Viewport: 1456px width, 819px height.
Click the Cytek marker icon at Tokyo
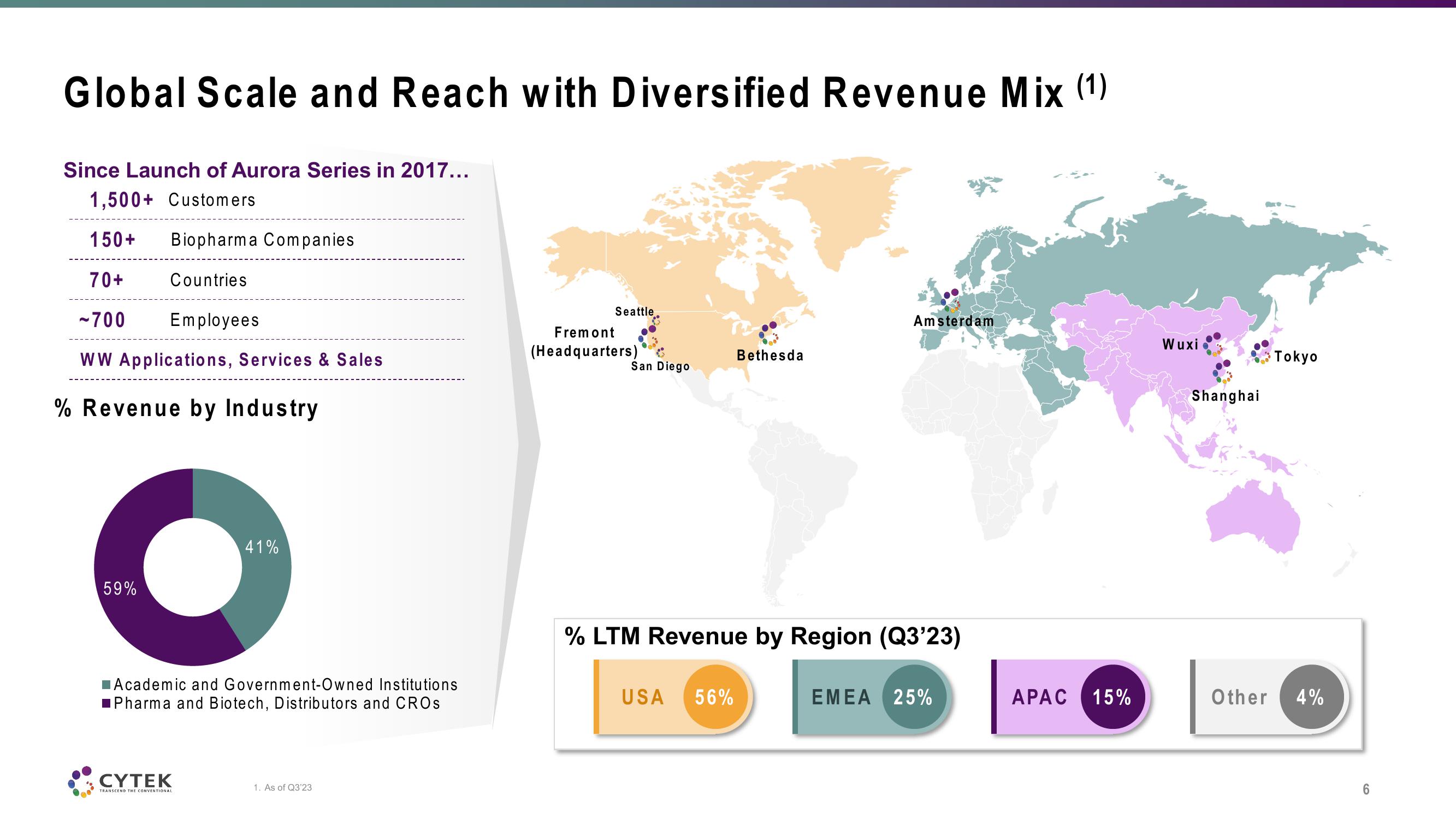point(1260,352)
